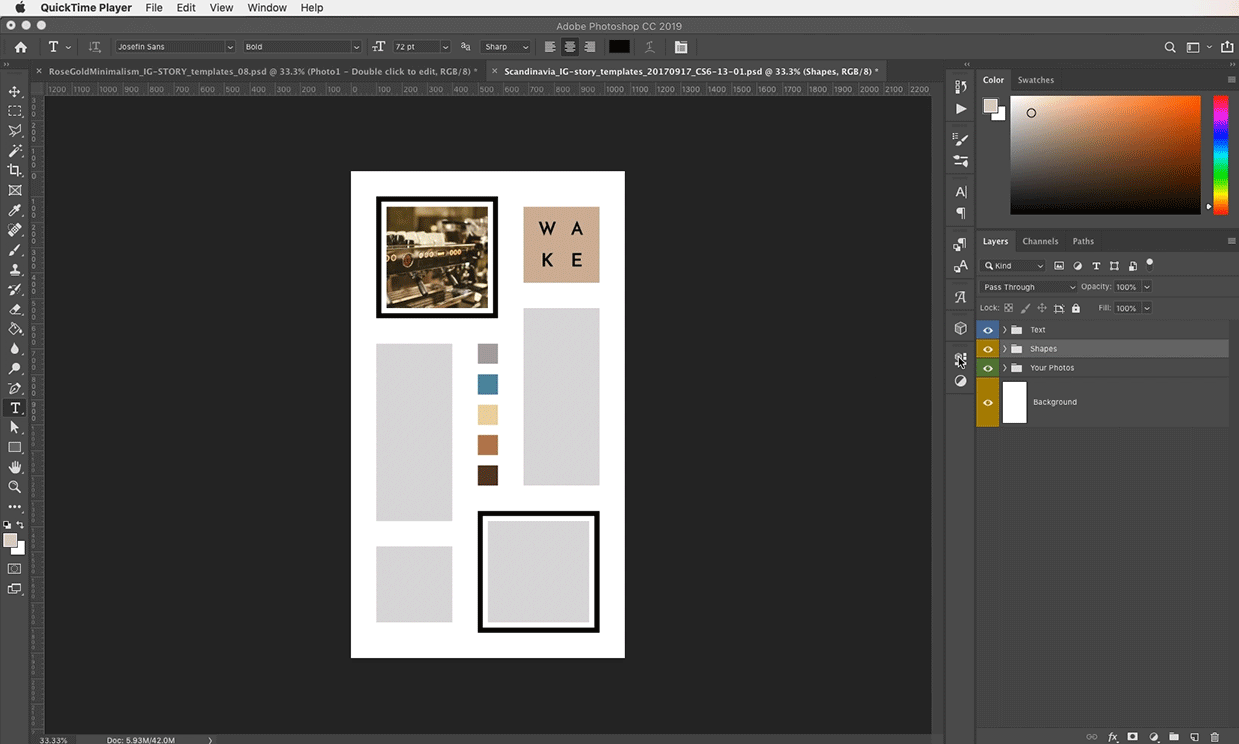
Task: Open the Sharp anti-aliasing dropdown
Action: (507, 47)
